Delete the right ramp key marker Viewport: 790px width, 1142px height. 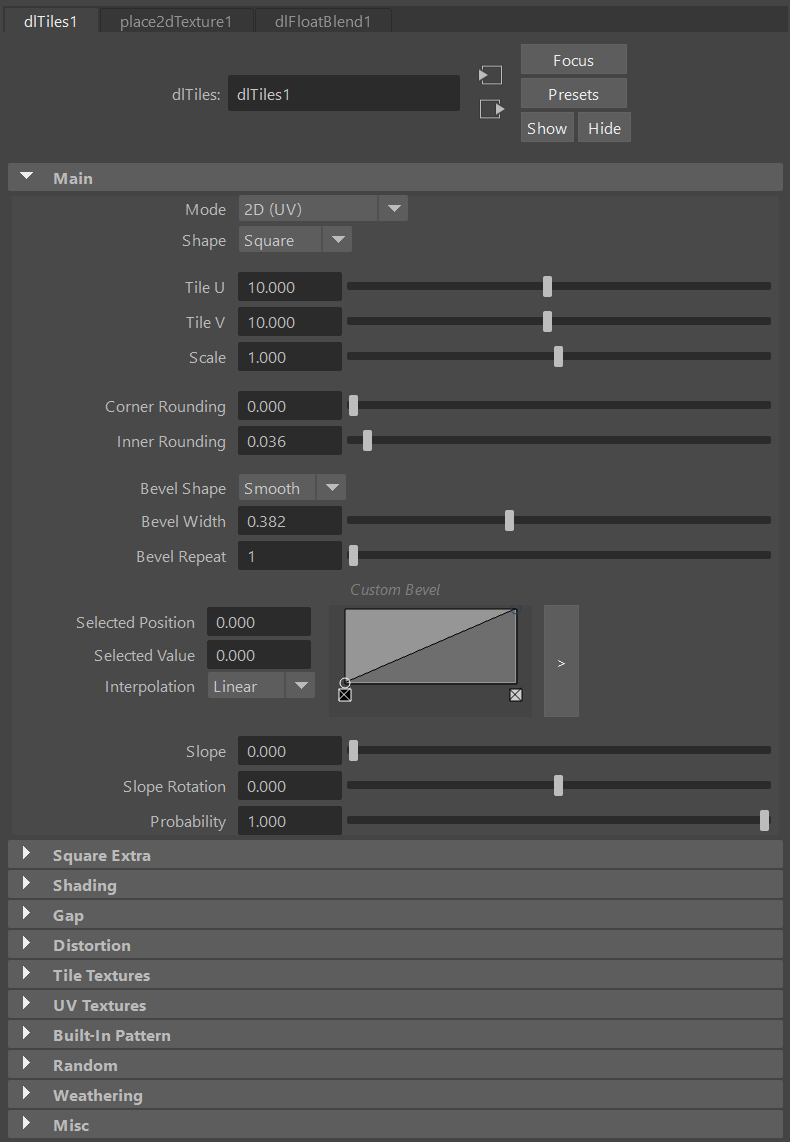[516, 695]
